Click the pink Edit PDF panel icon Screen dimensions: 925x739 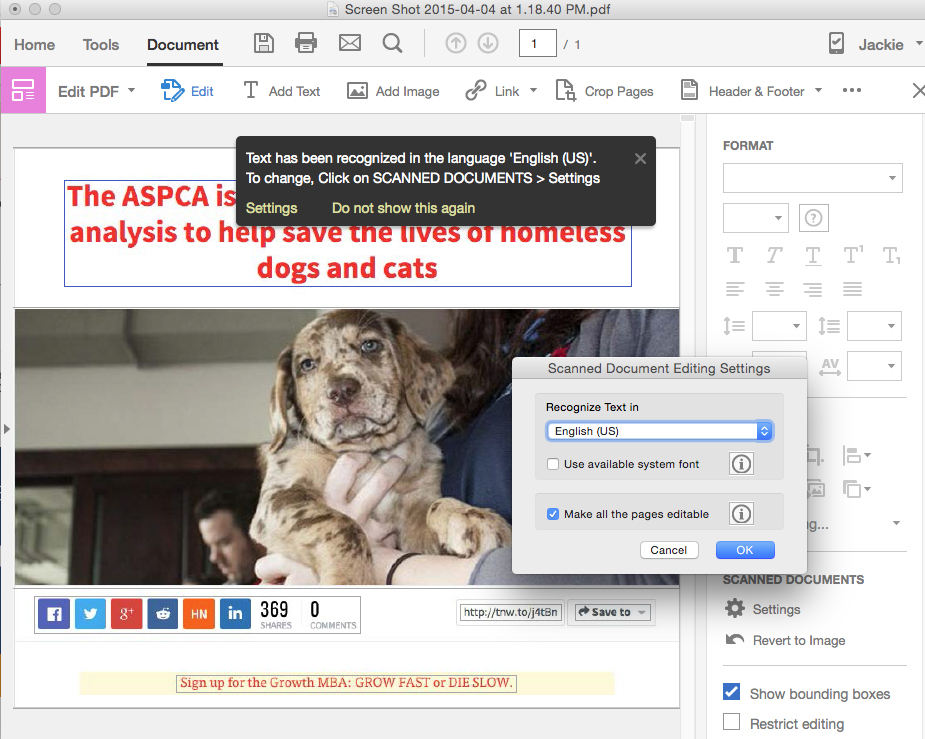[23, 90]
